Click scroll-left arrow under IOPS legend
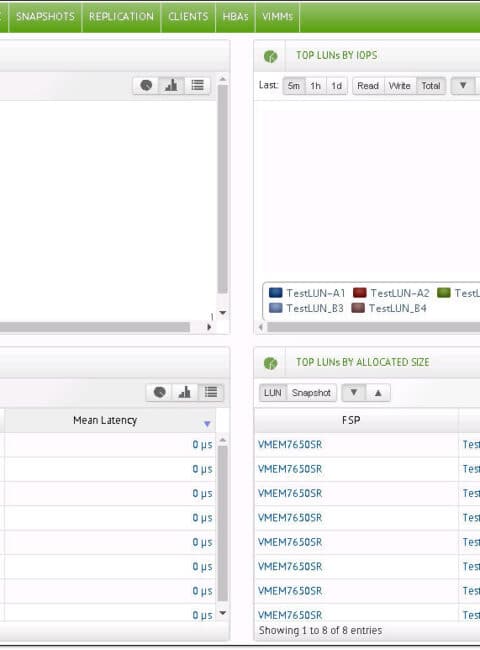Image resolution: width=480 pixels, height=650 pixels. (x=261, y=327)
